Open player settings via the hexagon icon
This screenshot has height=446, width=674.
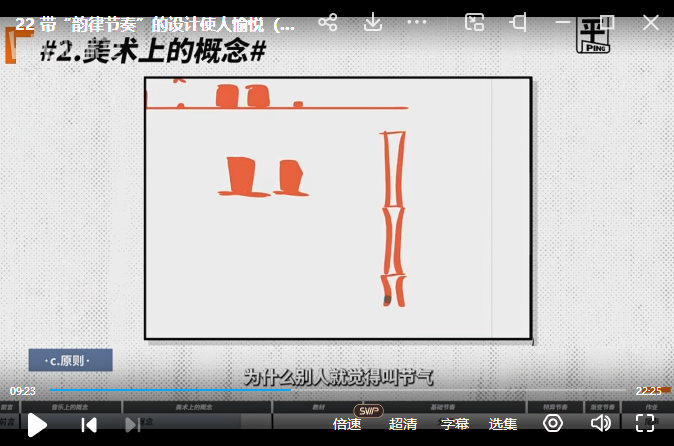[x=553, y=423]
